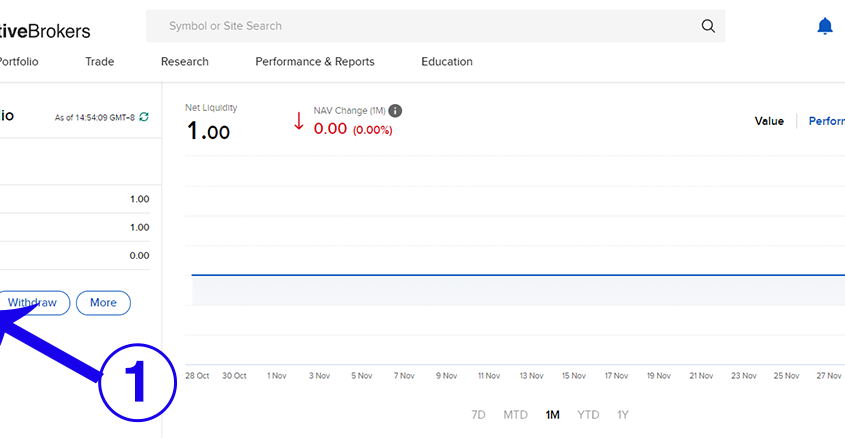Click the search magnifier icon
This screenshot has width=845, height=438.
(x=708, y=26)
